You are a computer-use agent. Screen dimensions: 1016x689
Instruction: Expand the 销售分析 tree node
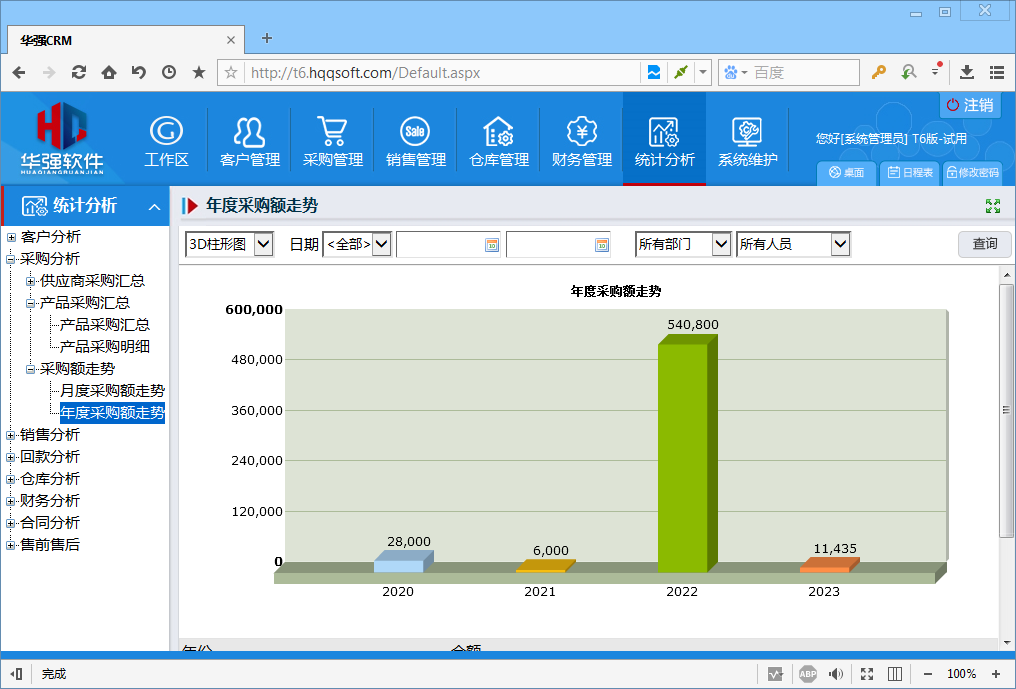(11, 436)
